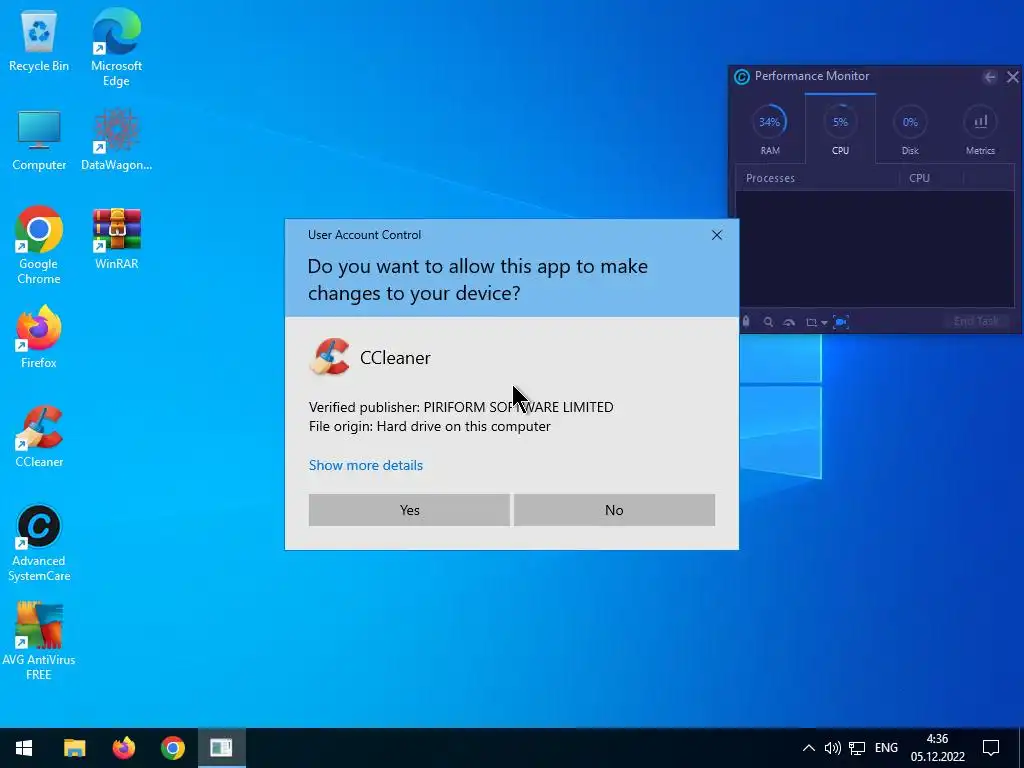Select the Google Chrome desktop shortcut
1024x768 pixels.
click(x=39, y=246)
